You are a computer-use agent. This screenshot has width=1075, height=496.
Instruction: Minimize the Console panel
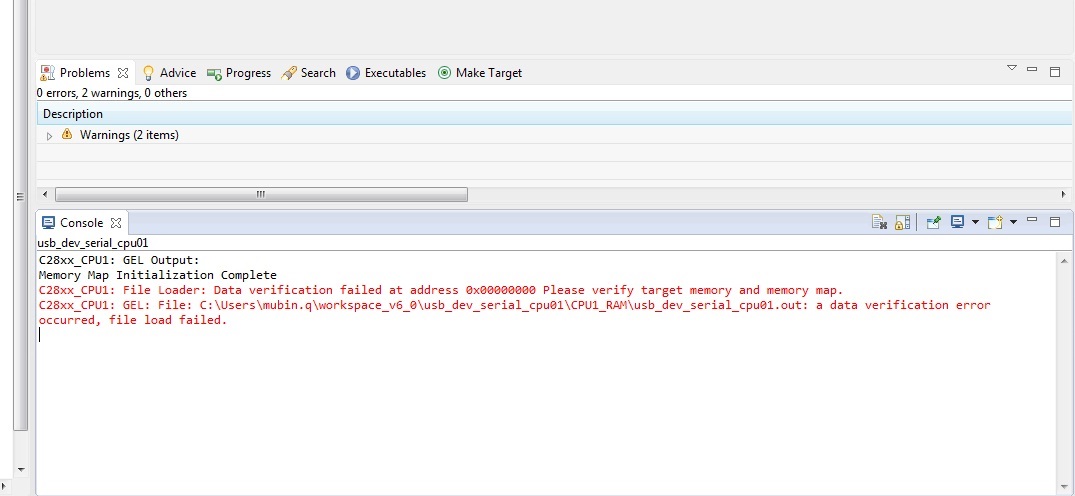click(x=1032, y=220)
